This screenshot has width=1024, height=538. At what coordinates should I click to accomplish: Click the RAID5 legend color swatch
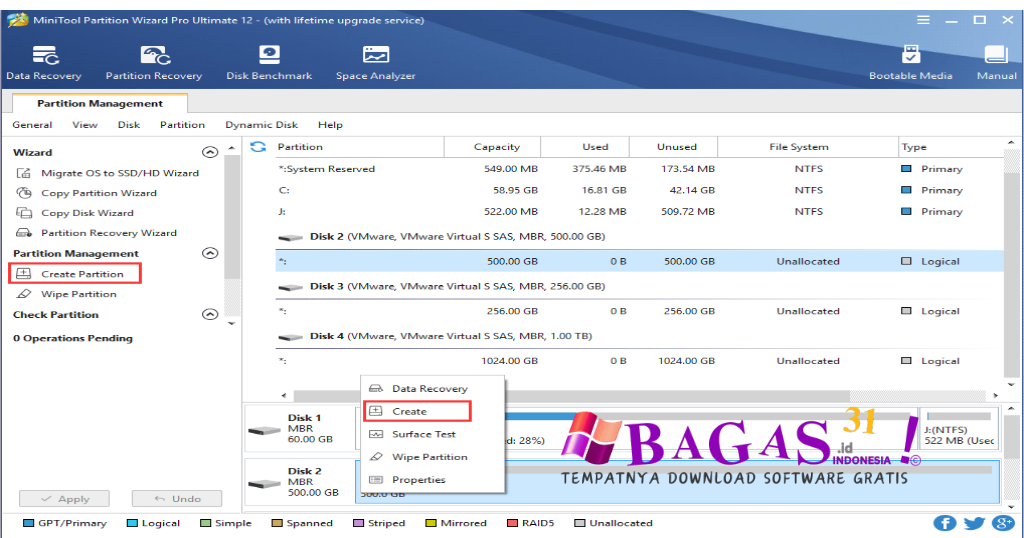click(x=512, y=523)
